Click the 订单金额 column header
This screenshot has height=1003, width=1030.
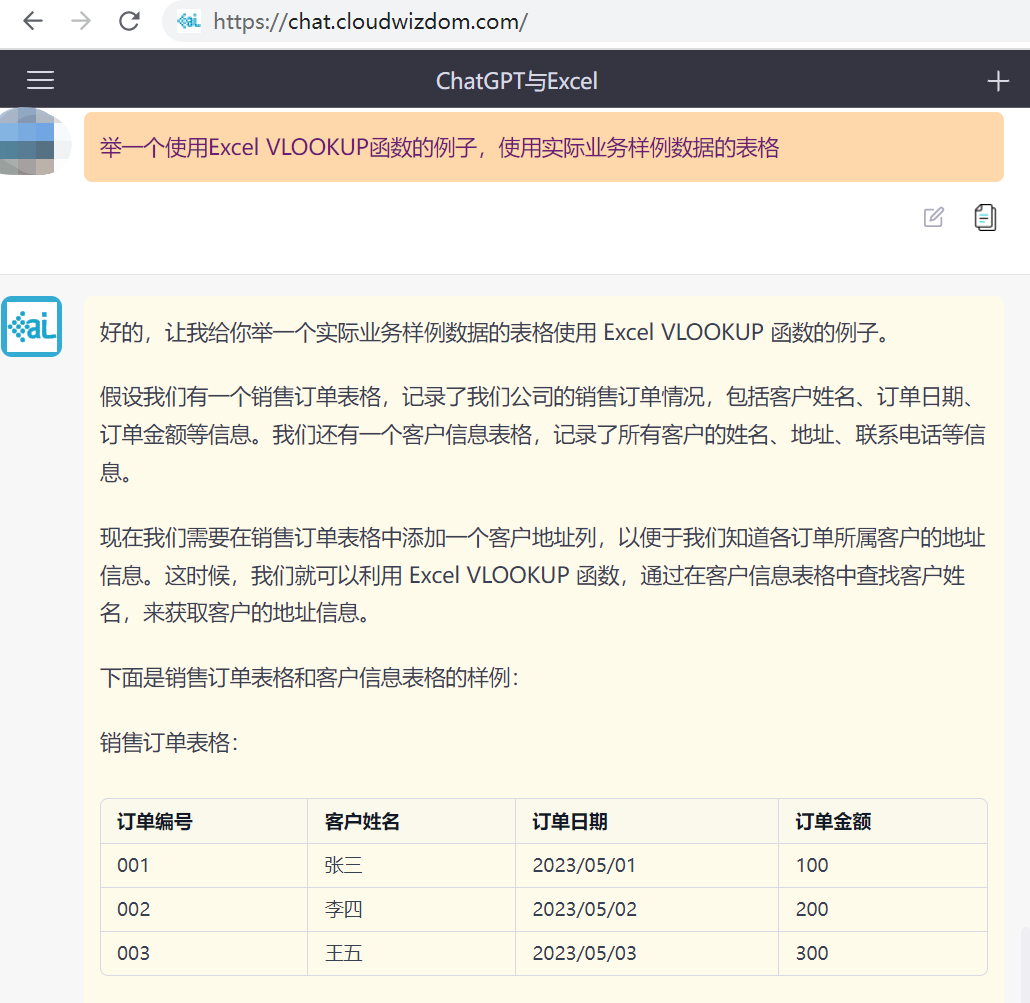pyautogui.click(x=883, y=822)
